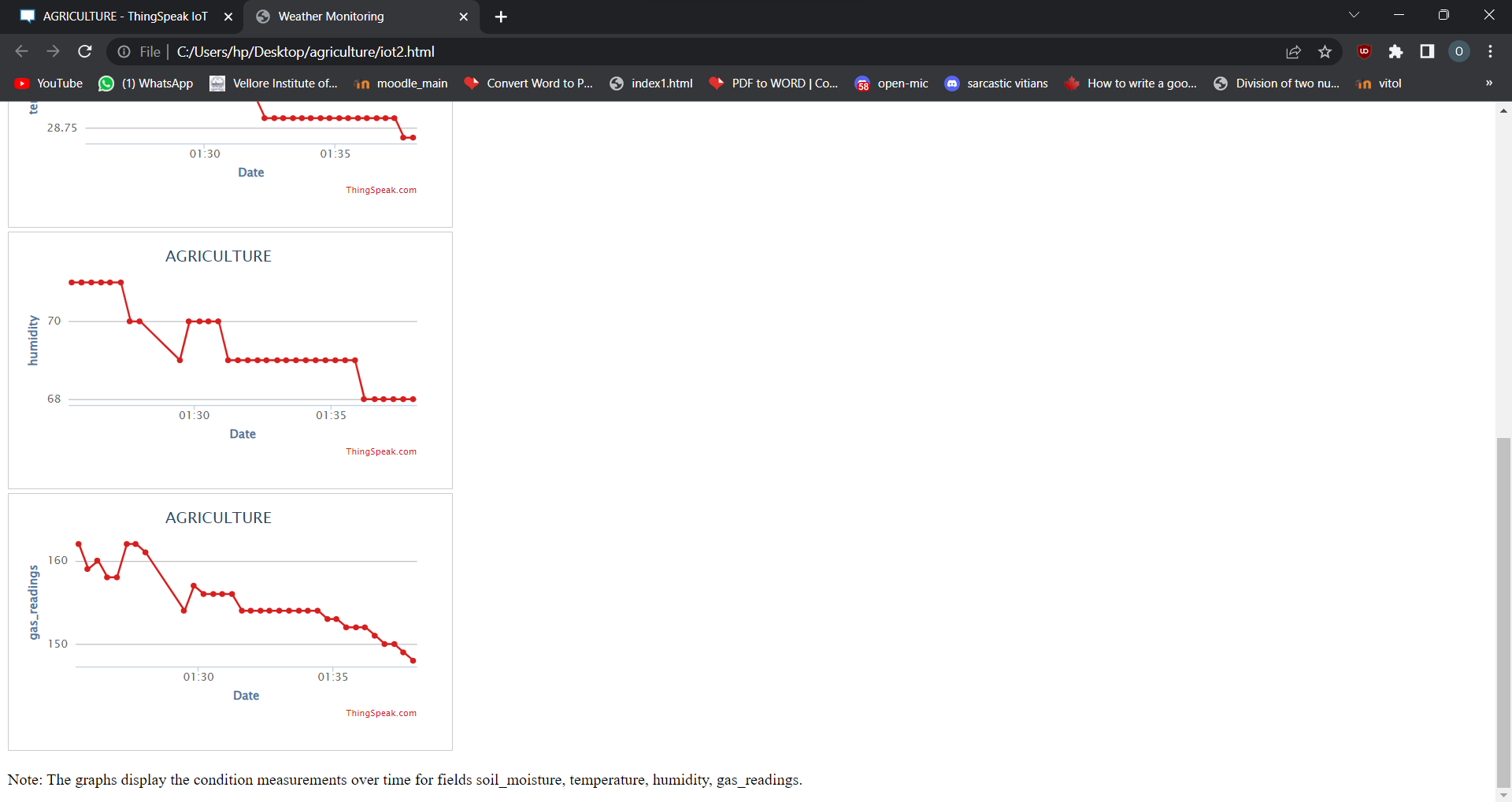The height and width of the screenshot is (802, 1512).
Task: Open the uBlock Origin extension icon
Action: click(1364, 51)
